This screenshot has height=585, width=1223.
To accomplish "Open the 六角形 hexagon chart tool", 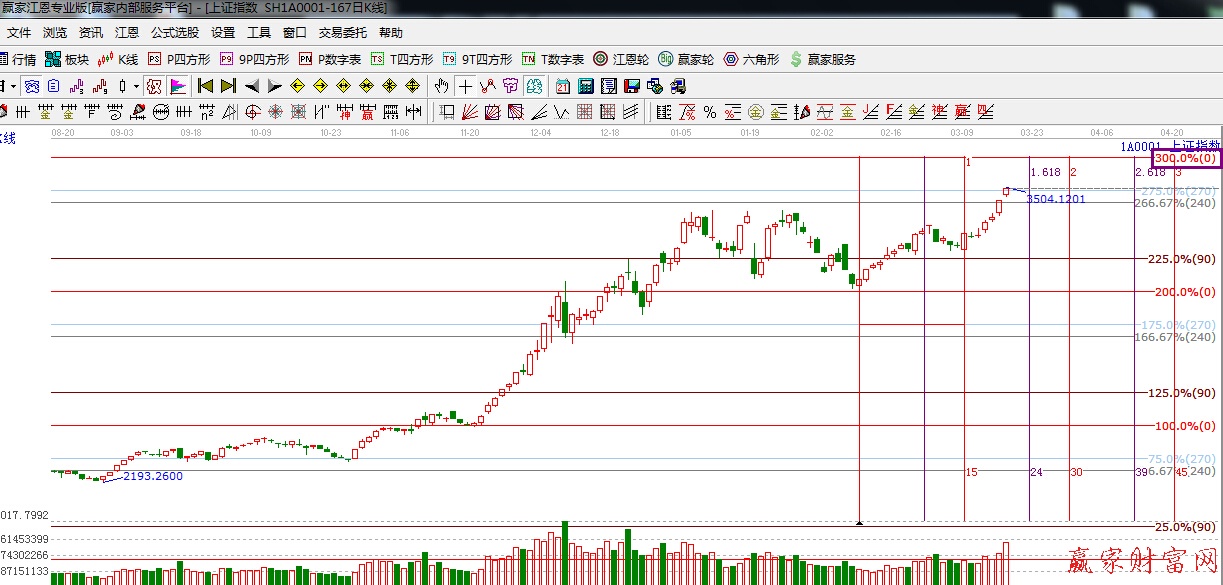I will 751,60.
